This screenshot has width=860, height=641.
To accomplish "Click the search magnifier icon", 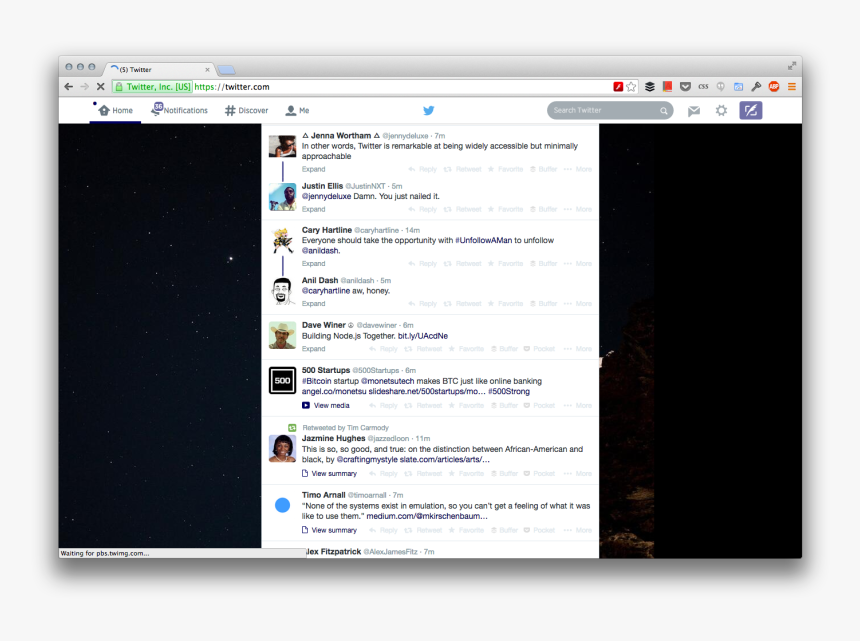I will pyautogui.click(x=664, y=111).
